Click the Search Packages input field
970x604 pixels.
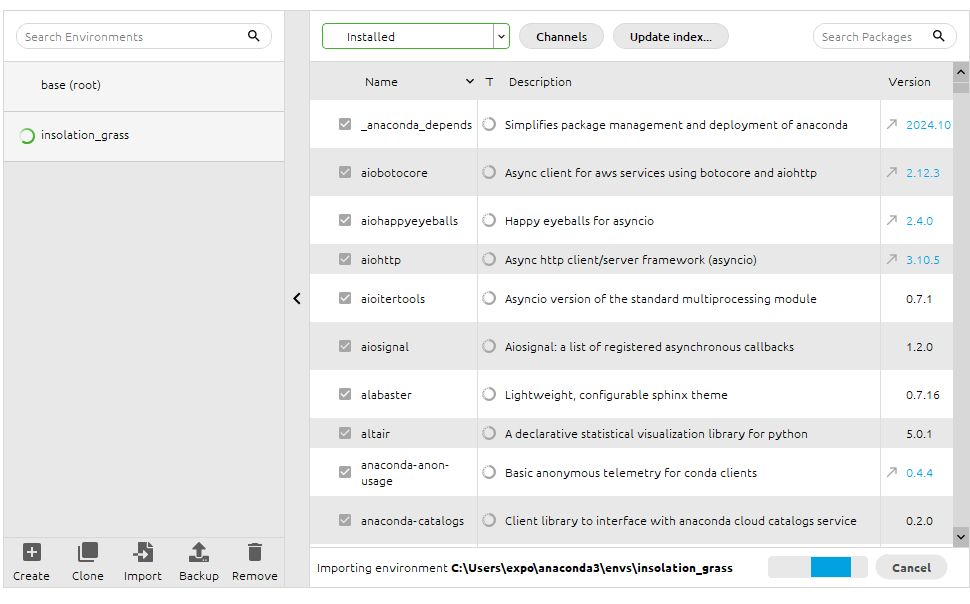(x=868, y=37)
